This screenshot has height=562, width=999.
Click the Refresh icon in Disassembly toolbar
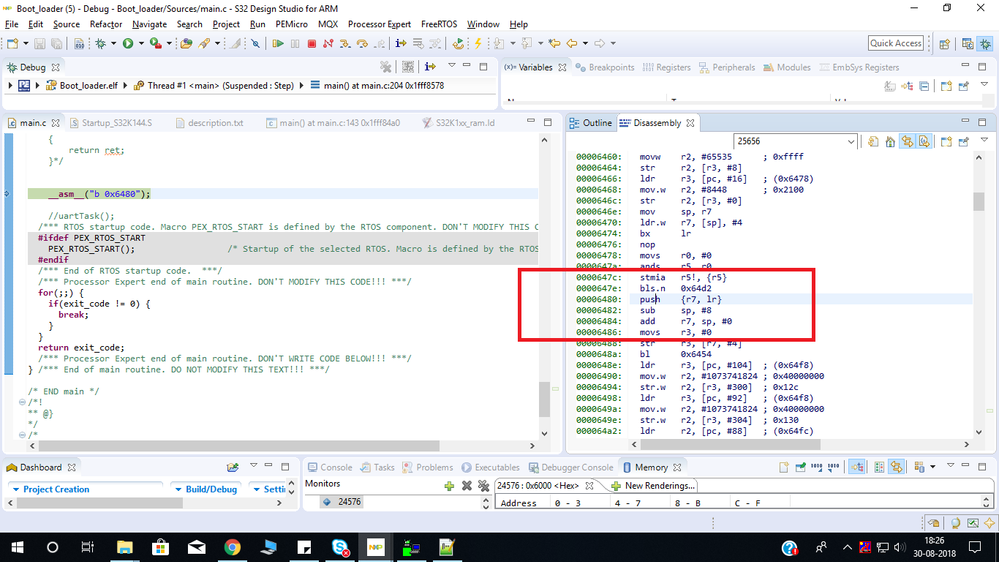coord(873,141)
